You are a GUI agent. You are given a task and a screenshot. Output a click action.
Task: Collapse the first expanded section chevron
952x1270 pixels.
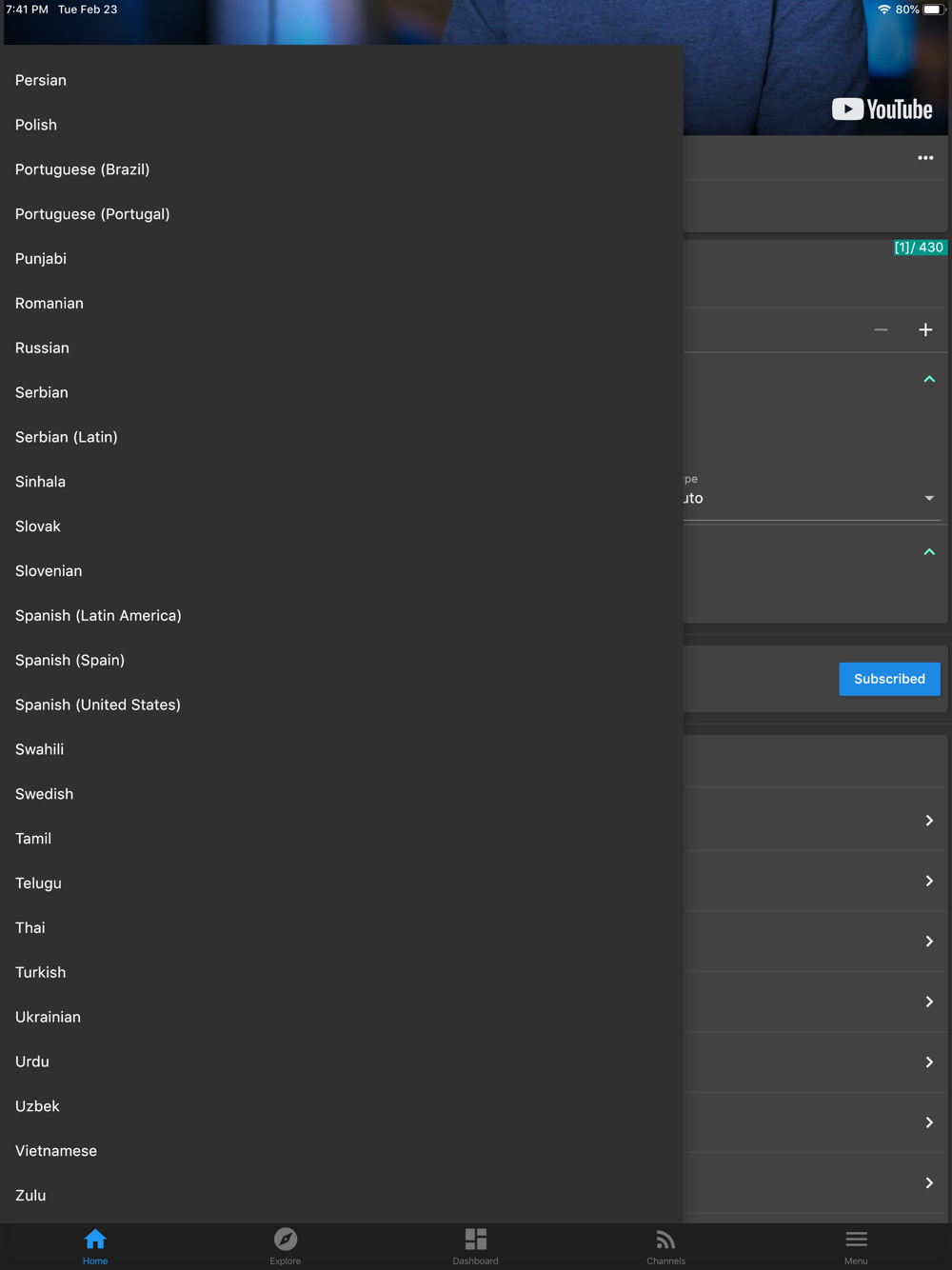click(x=929, y=380)
